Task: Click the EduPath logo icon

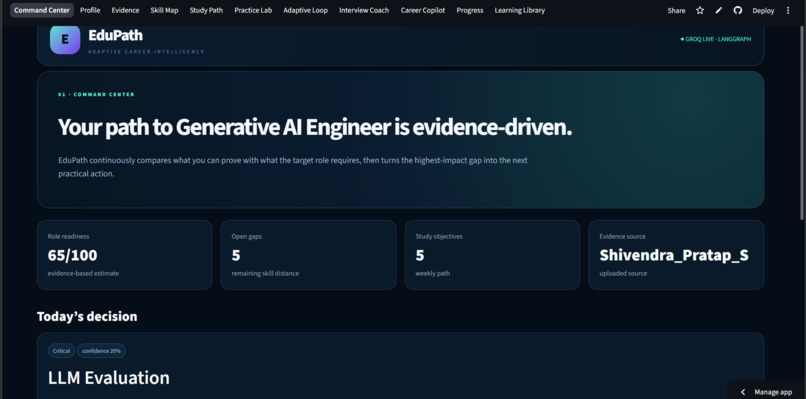Action: tap(65, 40)
